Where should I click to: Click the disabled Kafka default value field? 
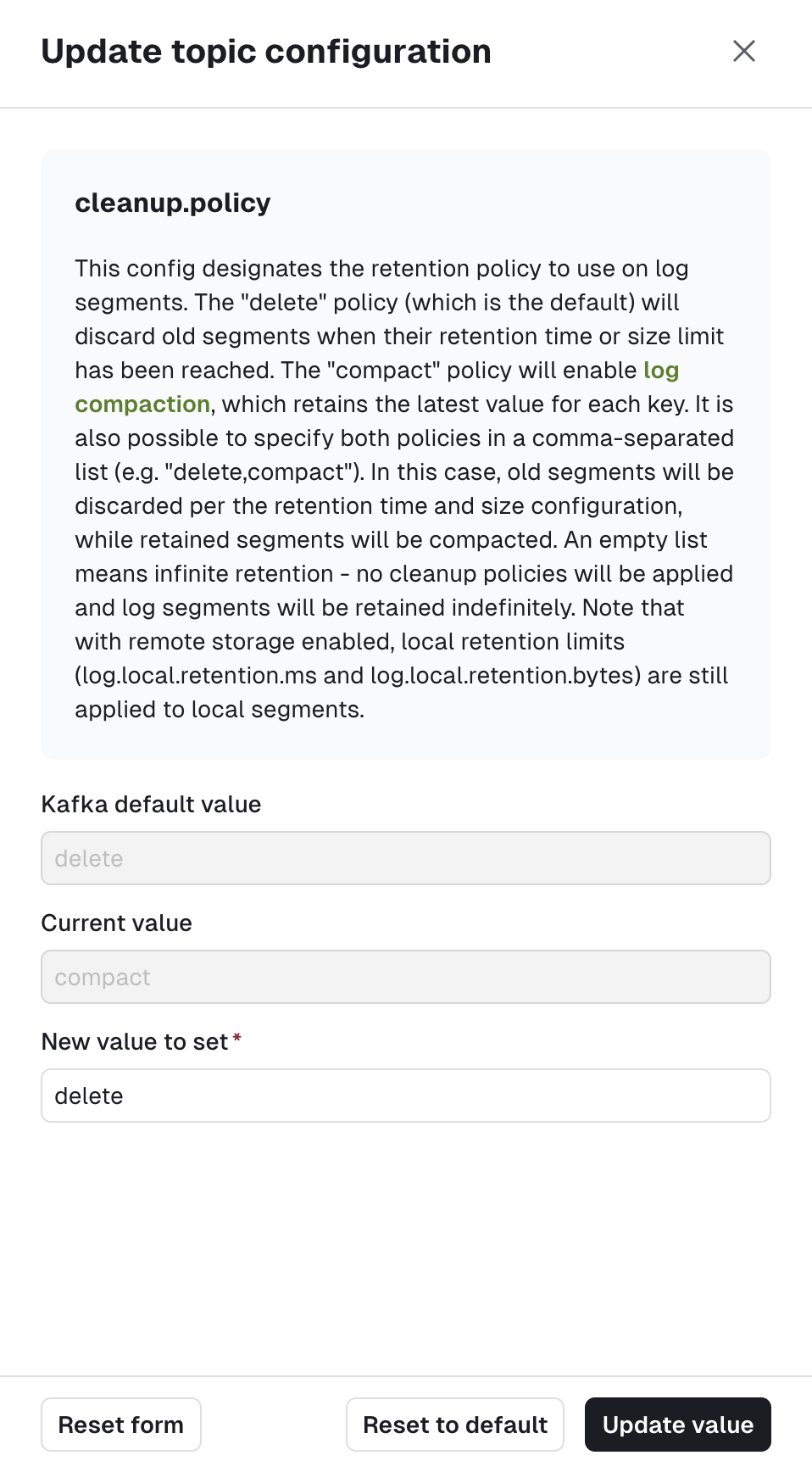406,858
